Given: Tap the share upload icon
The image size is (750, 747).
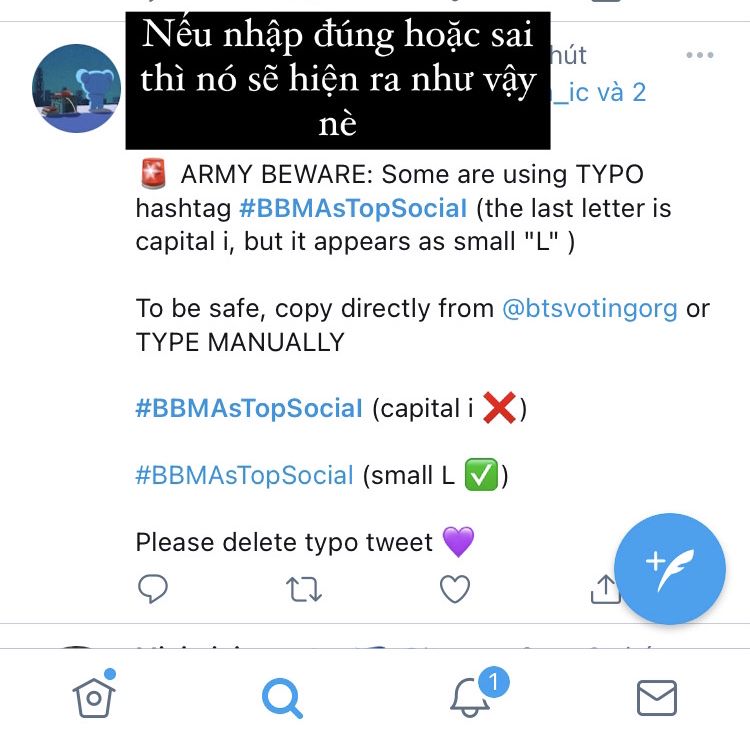Looking at the screenshot, I should (x=605, y=589).
